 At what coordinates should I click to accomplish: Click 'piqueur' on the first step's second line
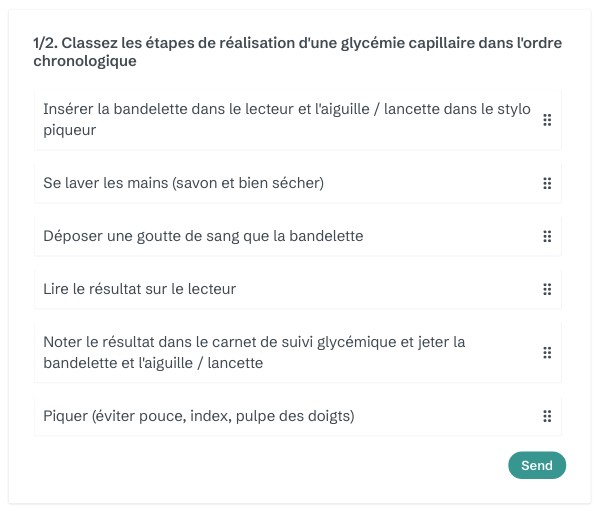tap(70, 130)
